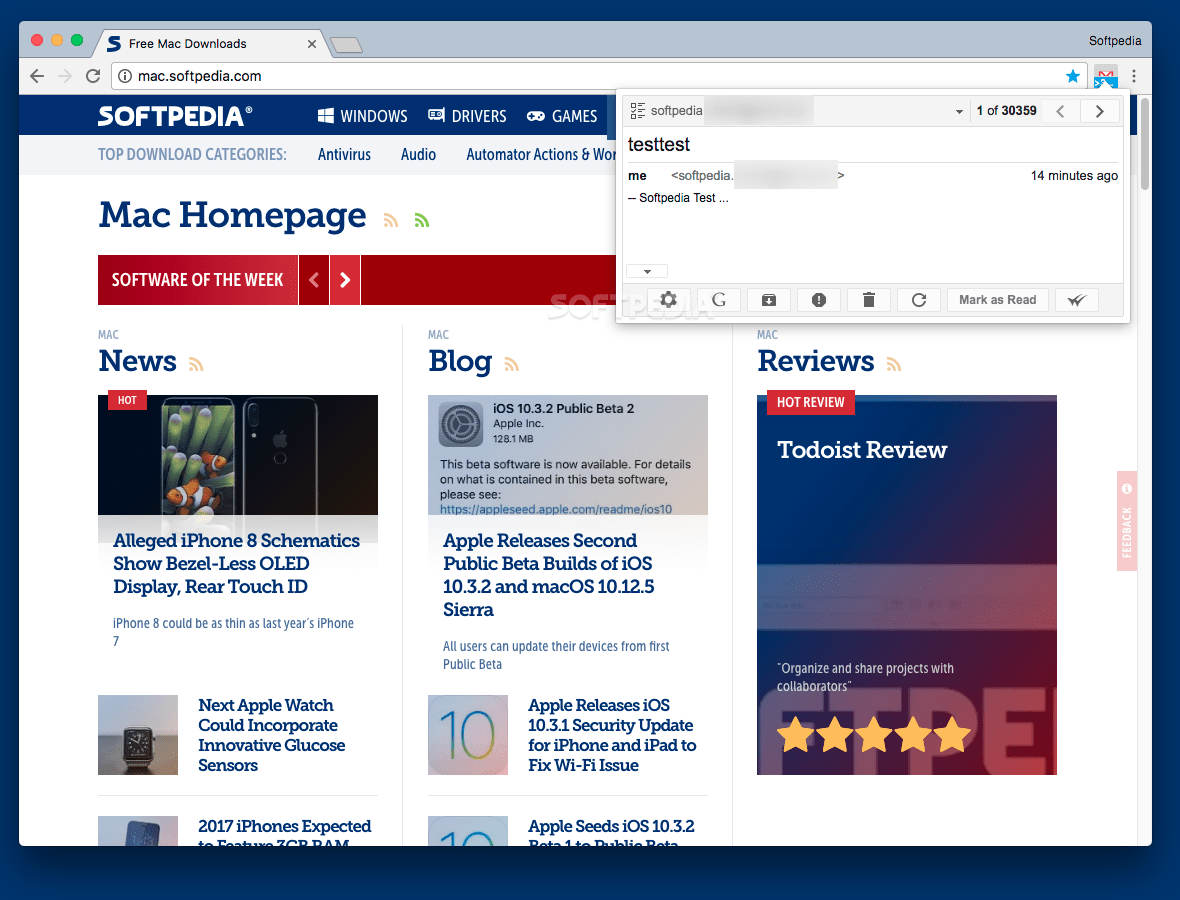Open 2017 iPhones Expected article
Viewport: 1180px width, 900px height.
pos(284,832)
